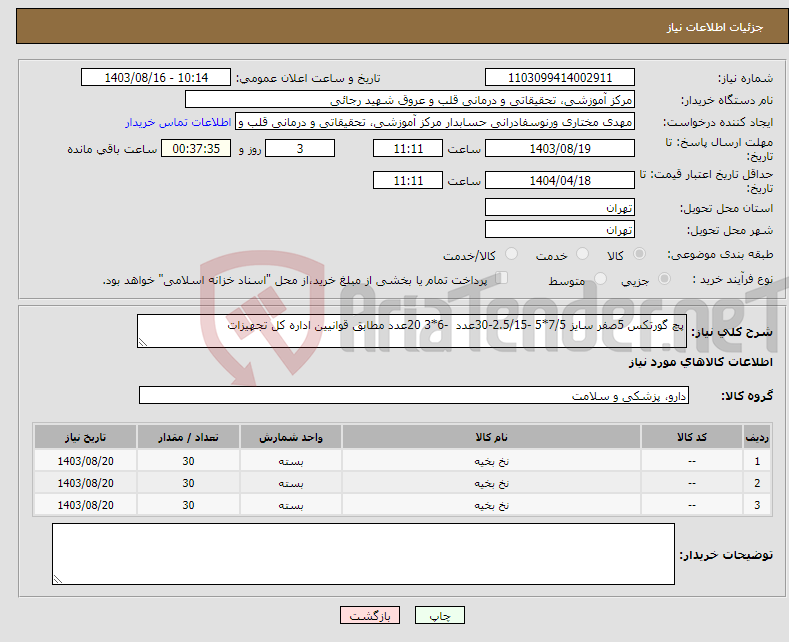The image size is (789, 642).
Task: Click the date 1403/08/20 in row 3
Action: coord(86,505)
